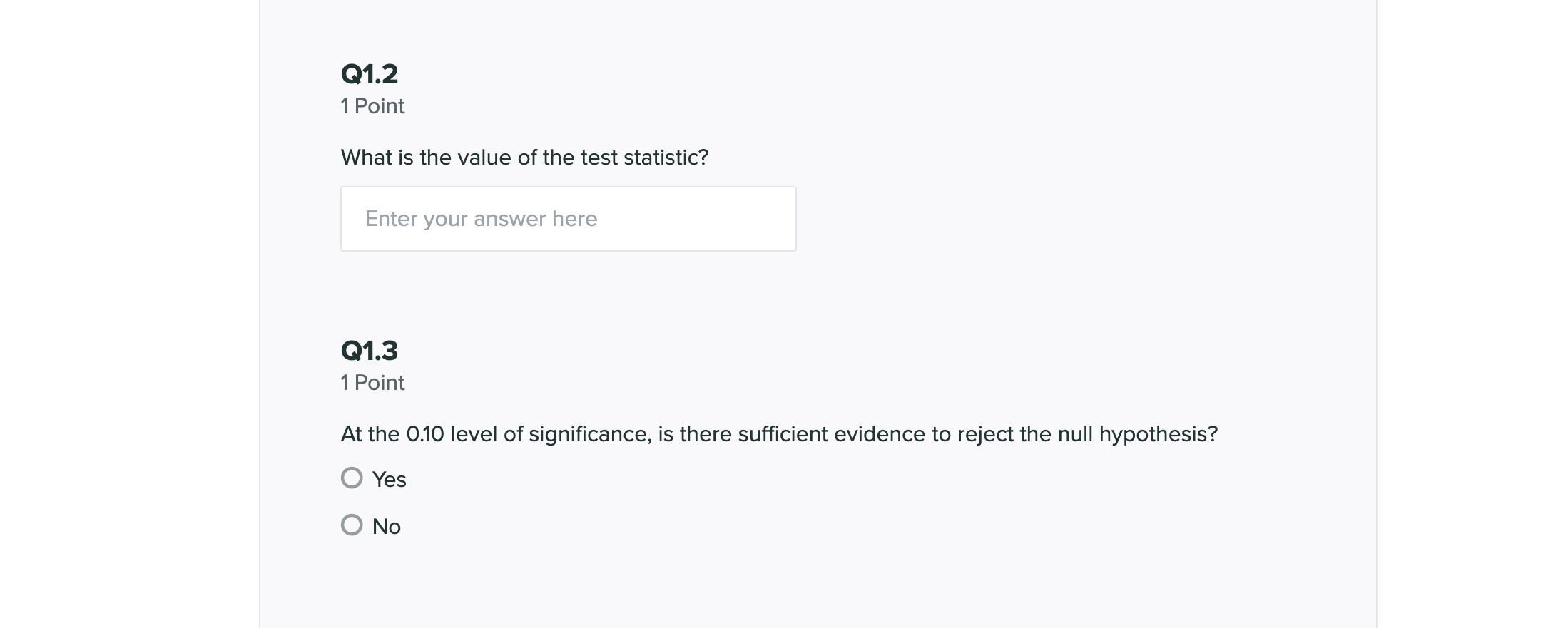Click the word "significance" in Q1.3 prompt

point(589,434)
